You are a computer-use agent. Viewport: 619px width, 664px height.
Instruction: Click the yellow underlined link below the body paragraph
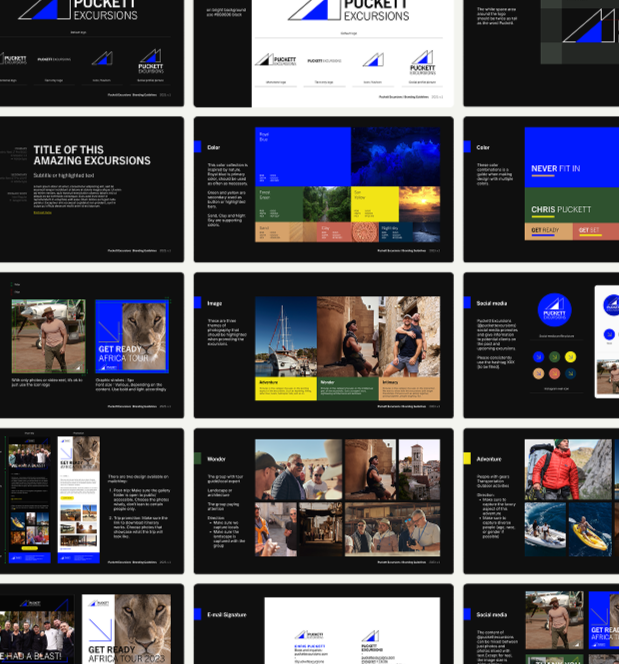click(42, 213)
